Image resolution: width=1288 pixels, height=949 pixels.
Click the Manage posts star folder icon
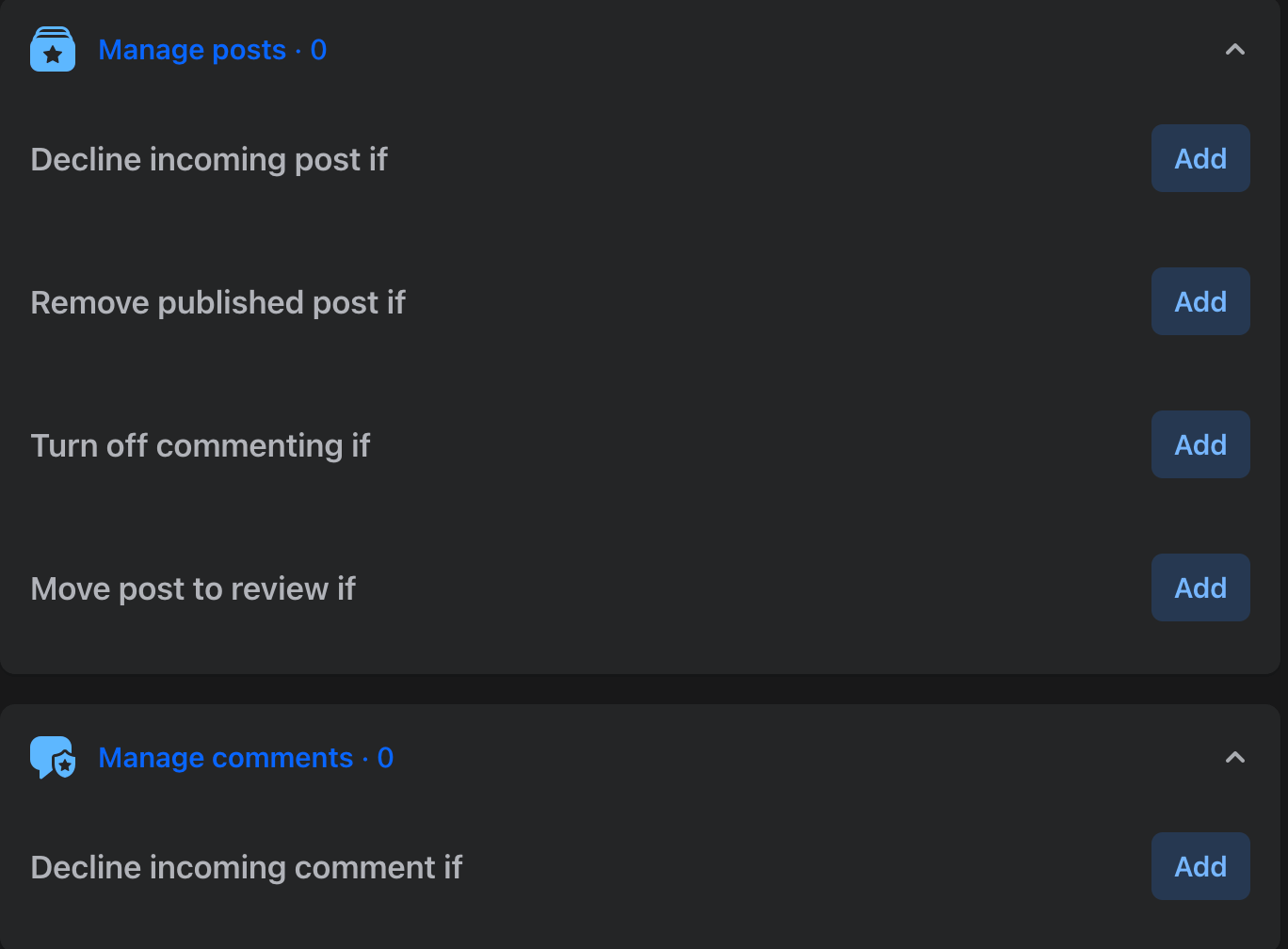coord(53,50)
